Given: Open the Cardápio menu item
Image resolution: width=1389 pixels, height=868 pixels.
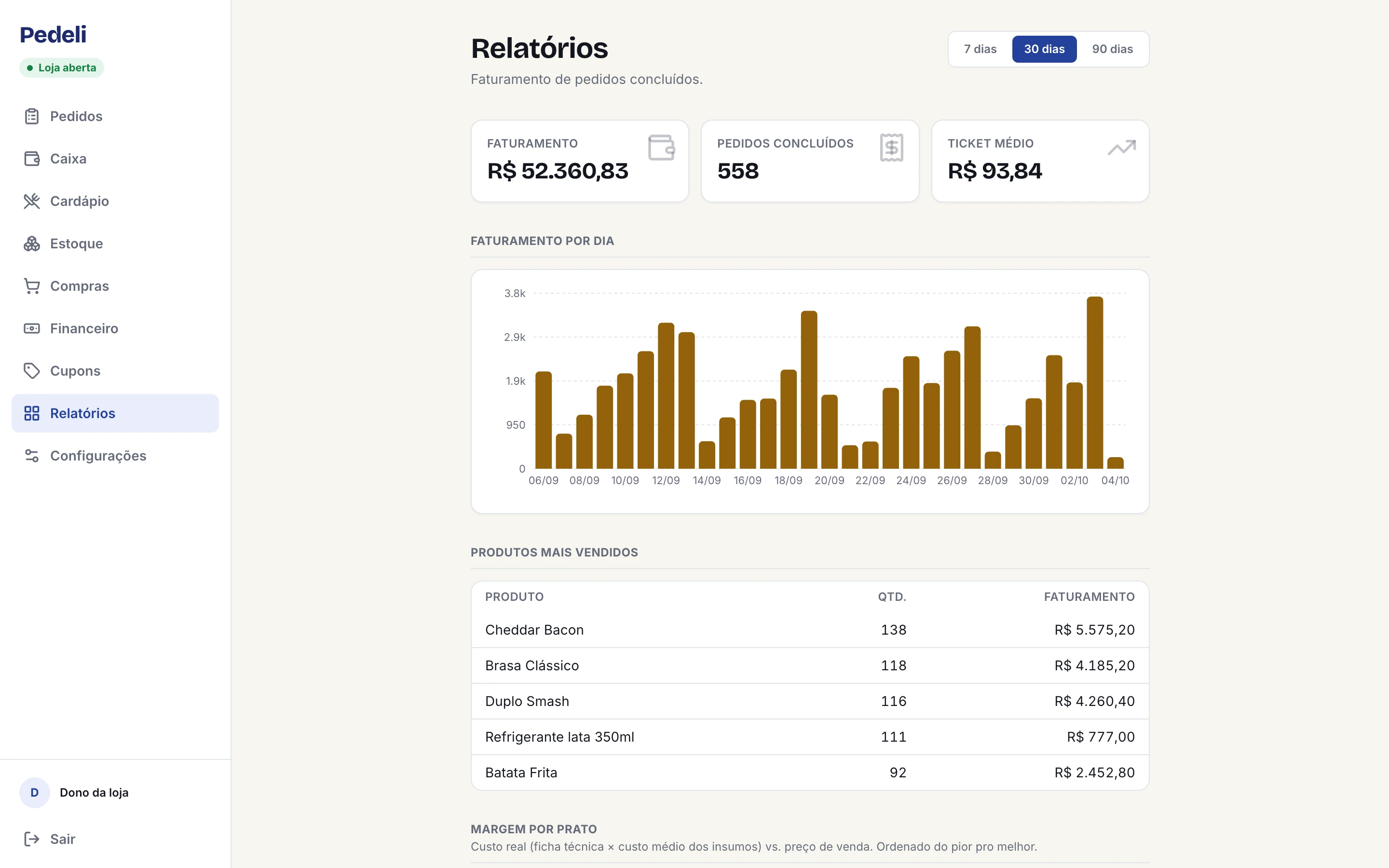Looking at the screenshot, I should (115, 201).
